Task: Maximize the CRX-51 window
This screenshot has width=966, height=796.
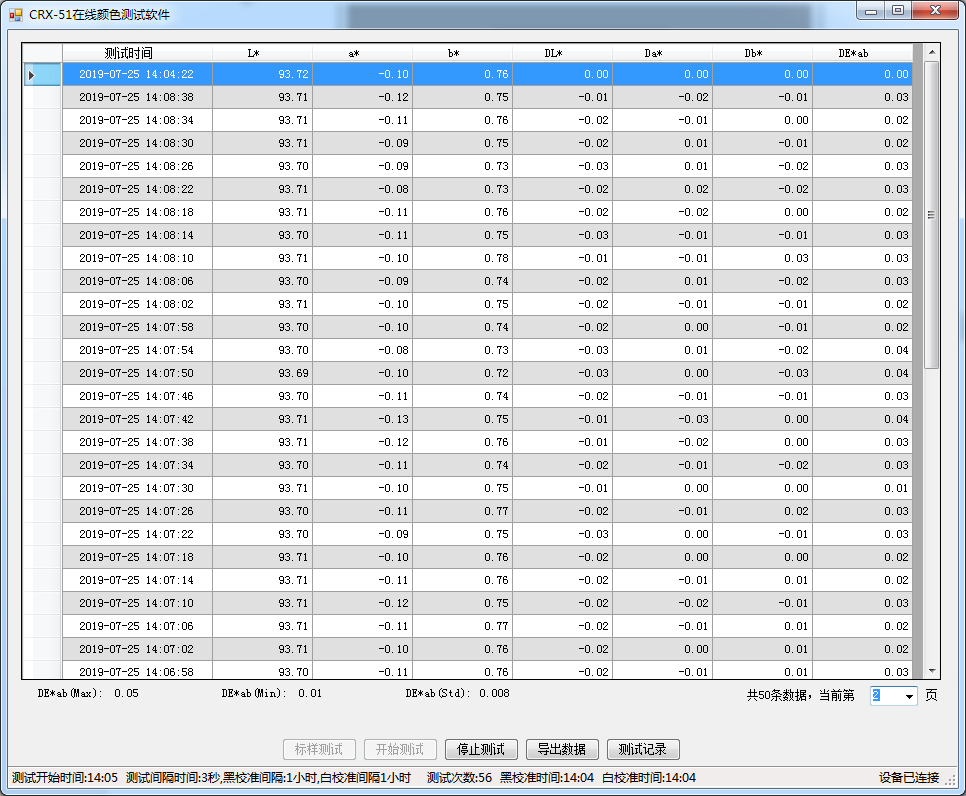Action: click(898, 11)
